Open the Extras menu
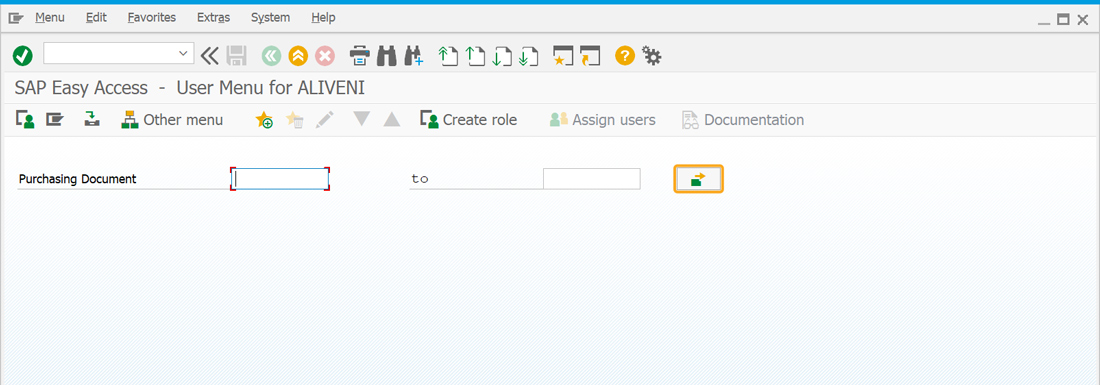1100x385 pixels. (x=213, y=18)
